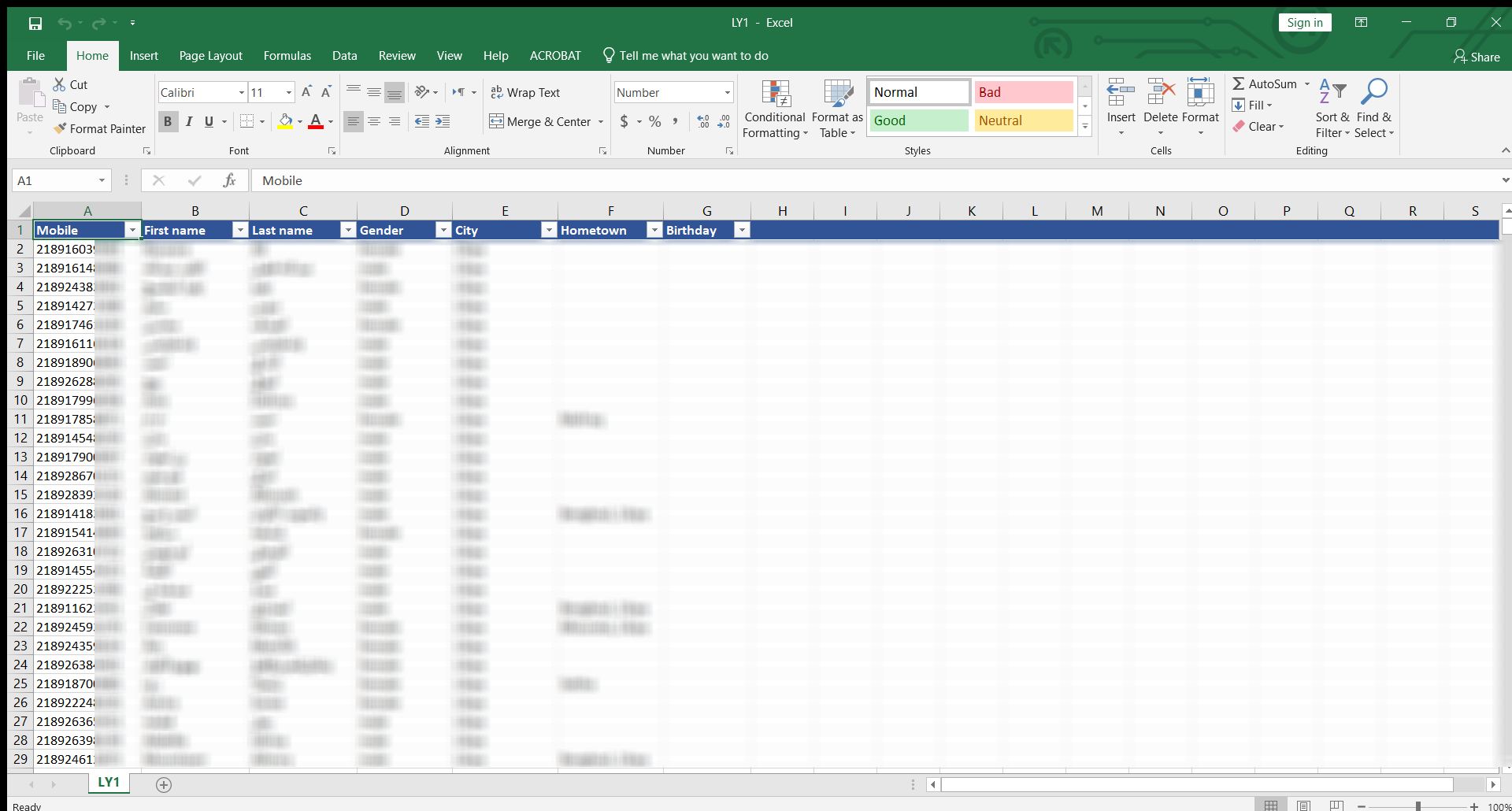Apply the Good cell style
The height and width of the screenshot is (811, 1512).
[919, 120]
